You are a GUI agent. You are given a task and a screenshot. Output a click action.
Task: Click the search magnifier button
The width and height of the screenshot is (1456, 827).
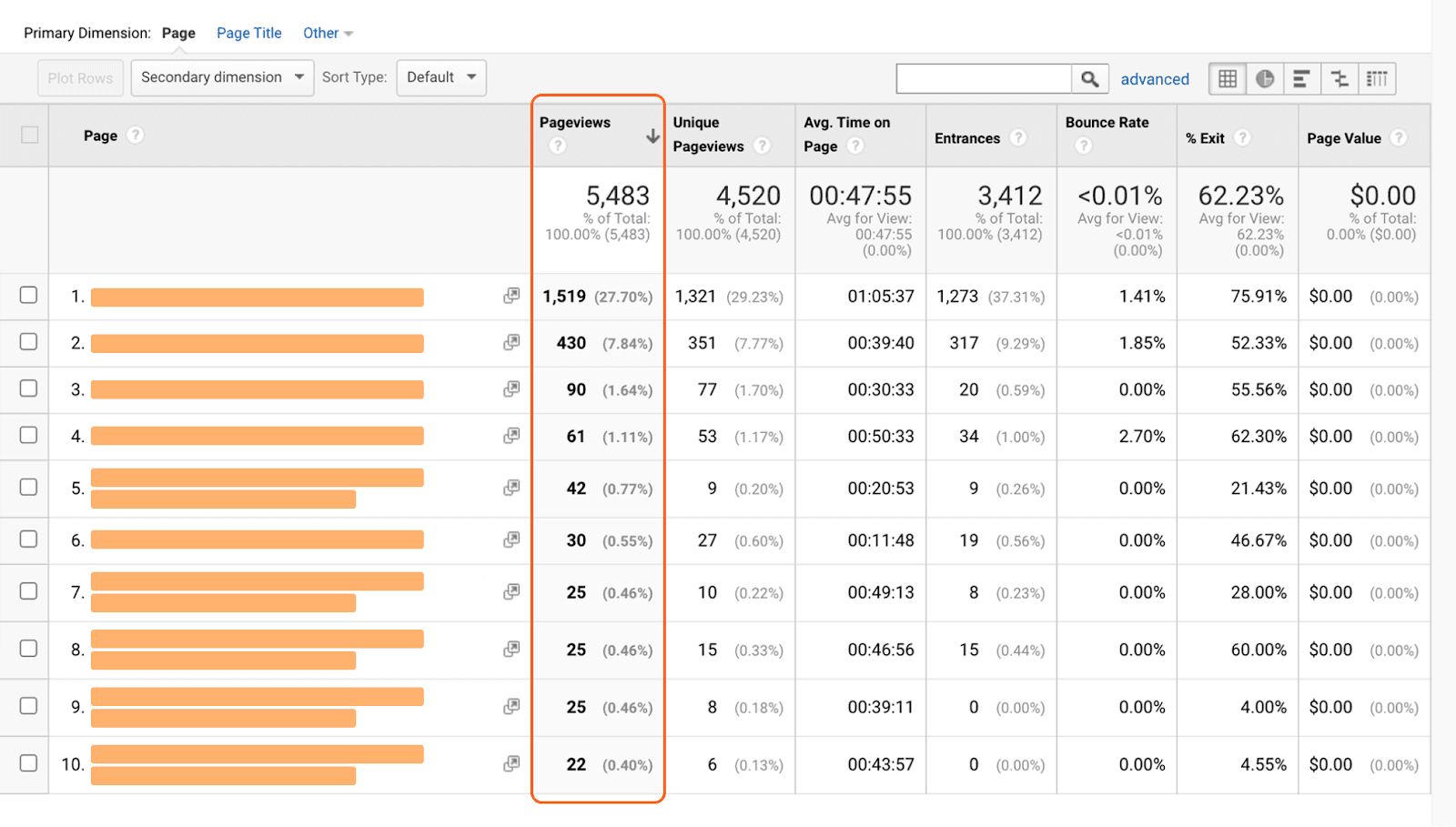coord(1089,79)
